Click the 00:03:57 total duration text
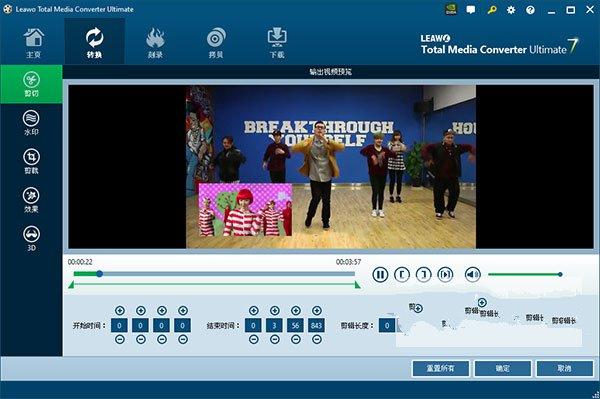The image size is (600, 399). coord(348,262)
